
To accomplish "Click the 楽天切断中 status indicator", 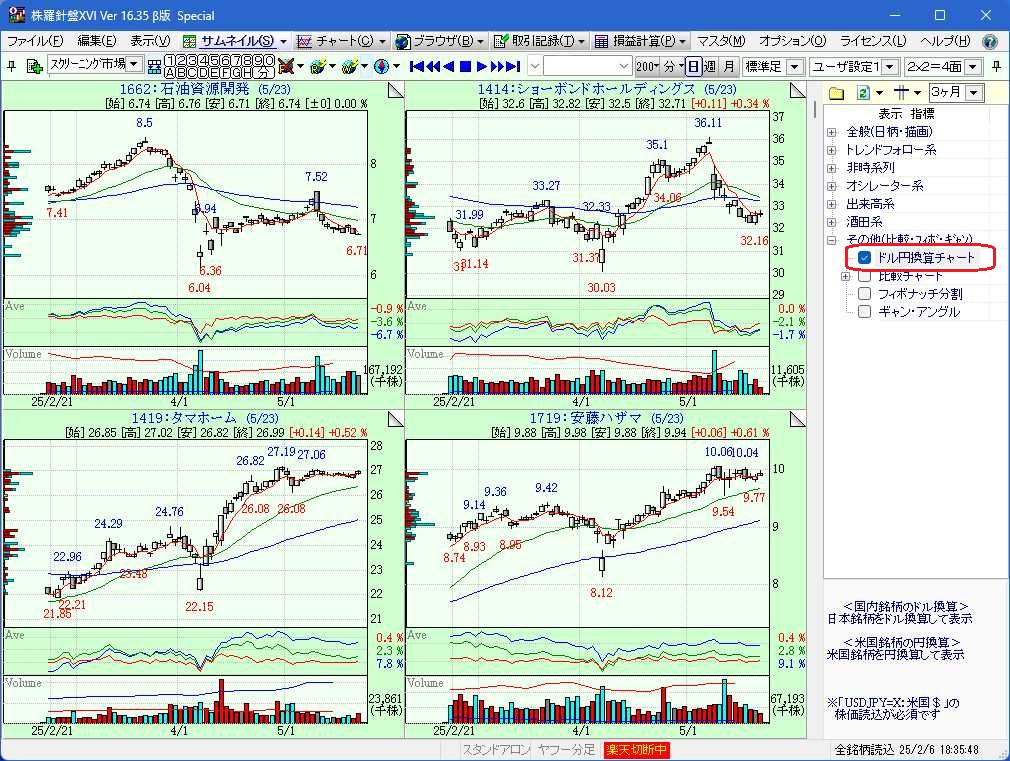I will pyautogui.click(x=636, y=750).
